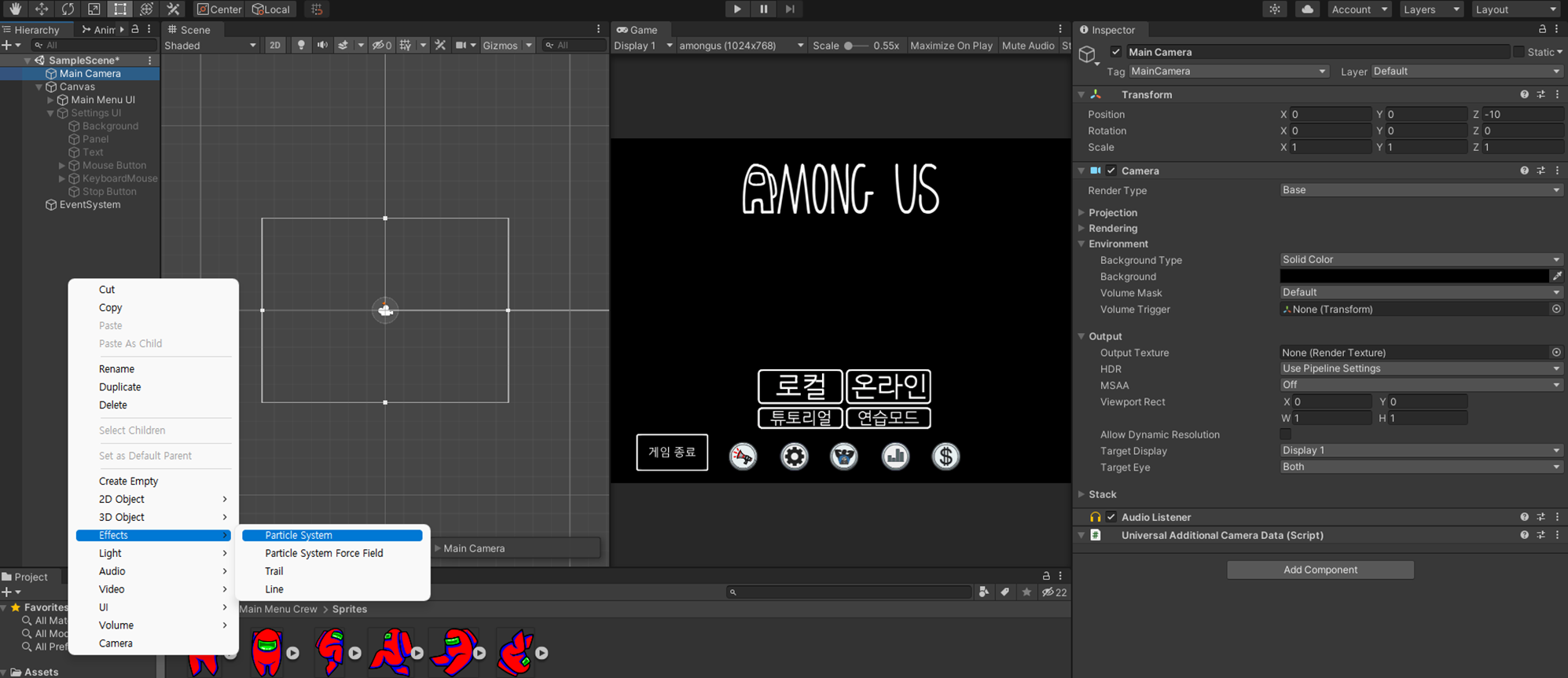Image resolution: width=1568 pixels, height=678 pixels.
Task: Click the dollar shop icon in Game view
Action: (946, 456)
